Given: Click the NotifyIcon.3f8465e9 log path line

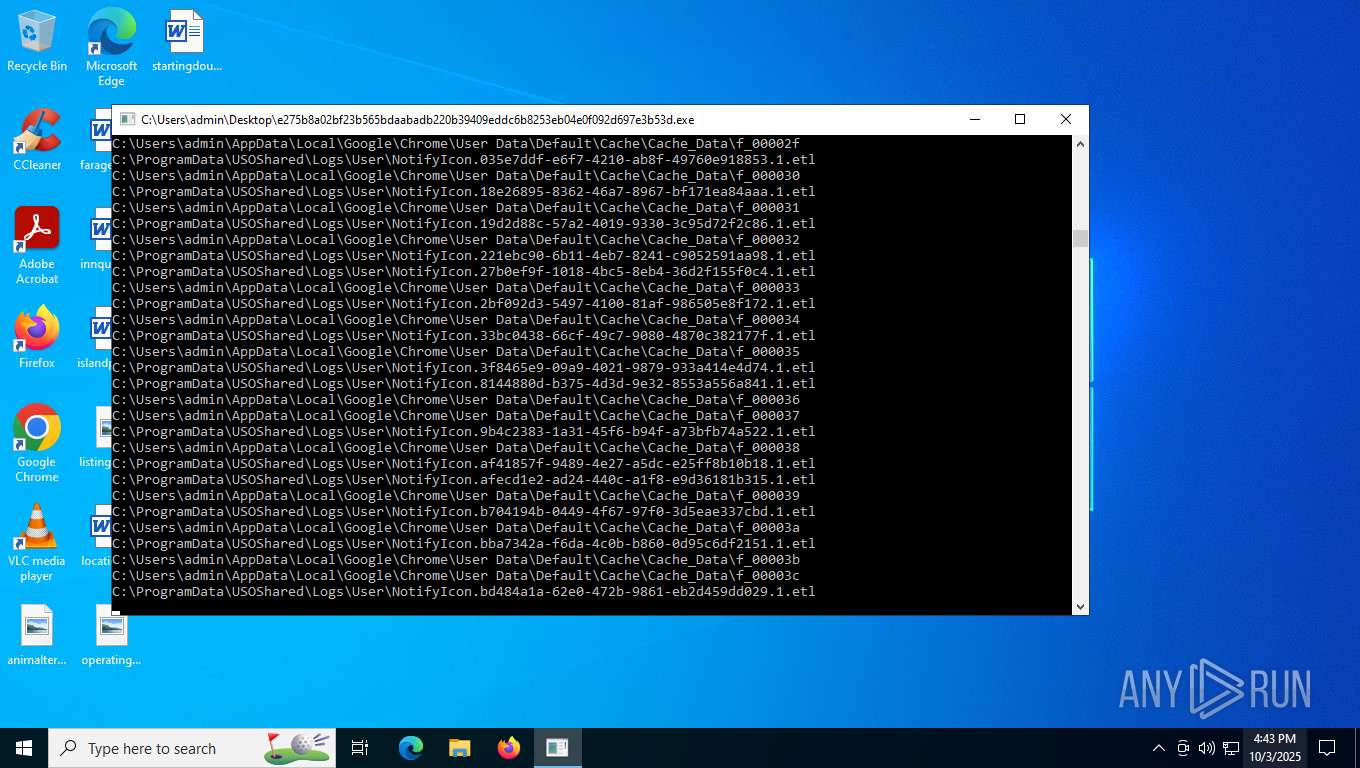Looking at the screenshot, I should tap(464, 368).
